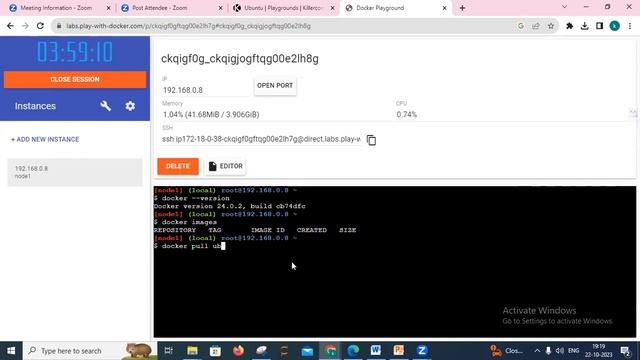
Task: Open the Windows Start menu
Action: click(x=11, y=351)
